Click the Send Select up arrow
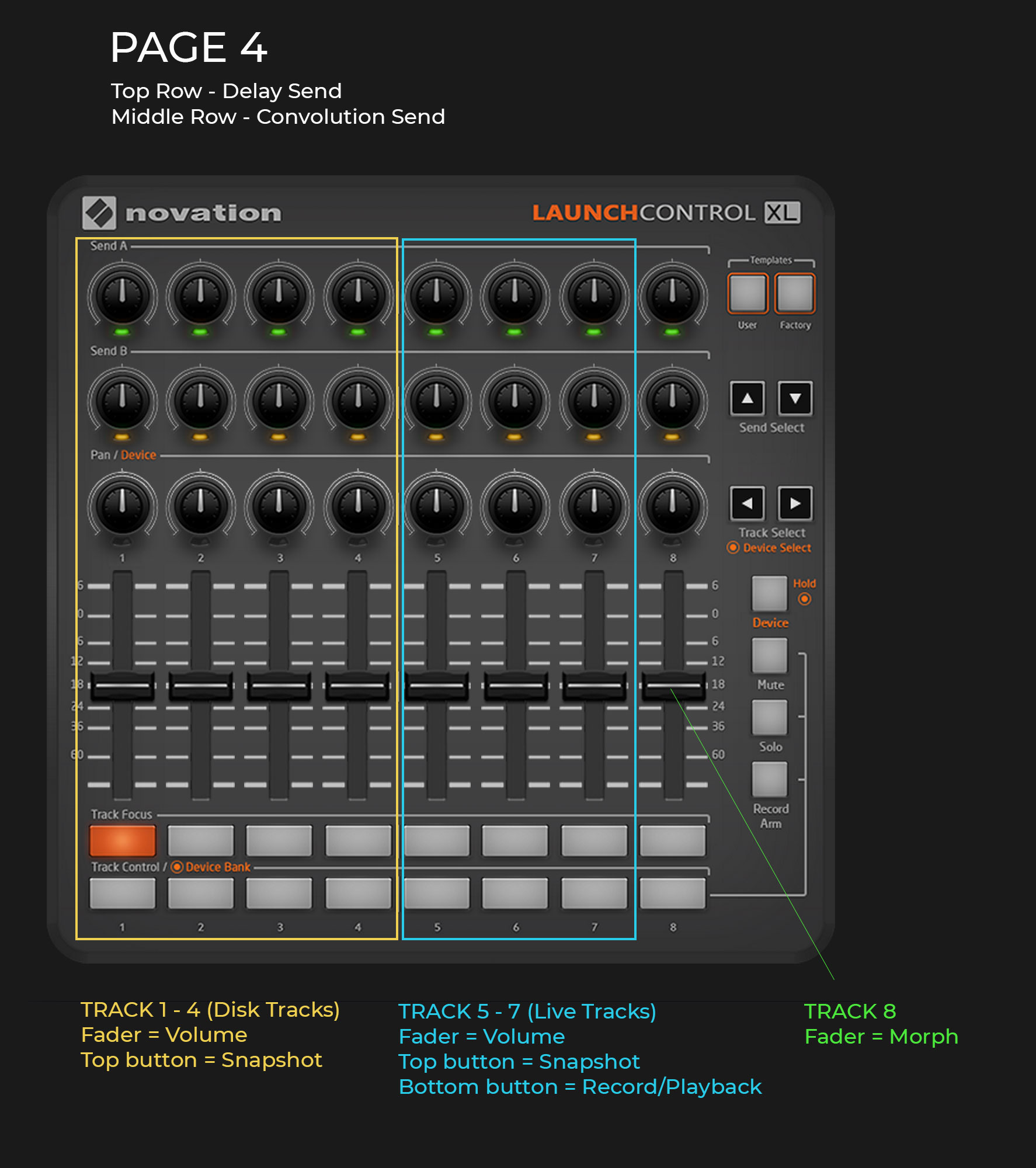The height and width of the screenshot is (1168, 1036). click(747, 398)
